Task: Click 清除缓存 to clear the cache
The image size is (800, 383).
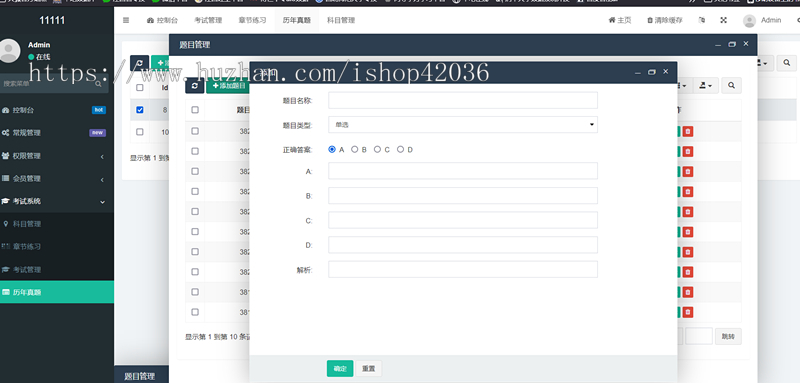Action: (x=664, y=20)
